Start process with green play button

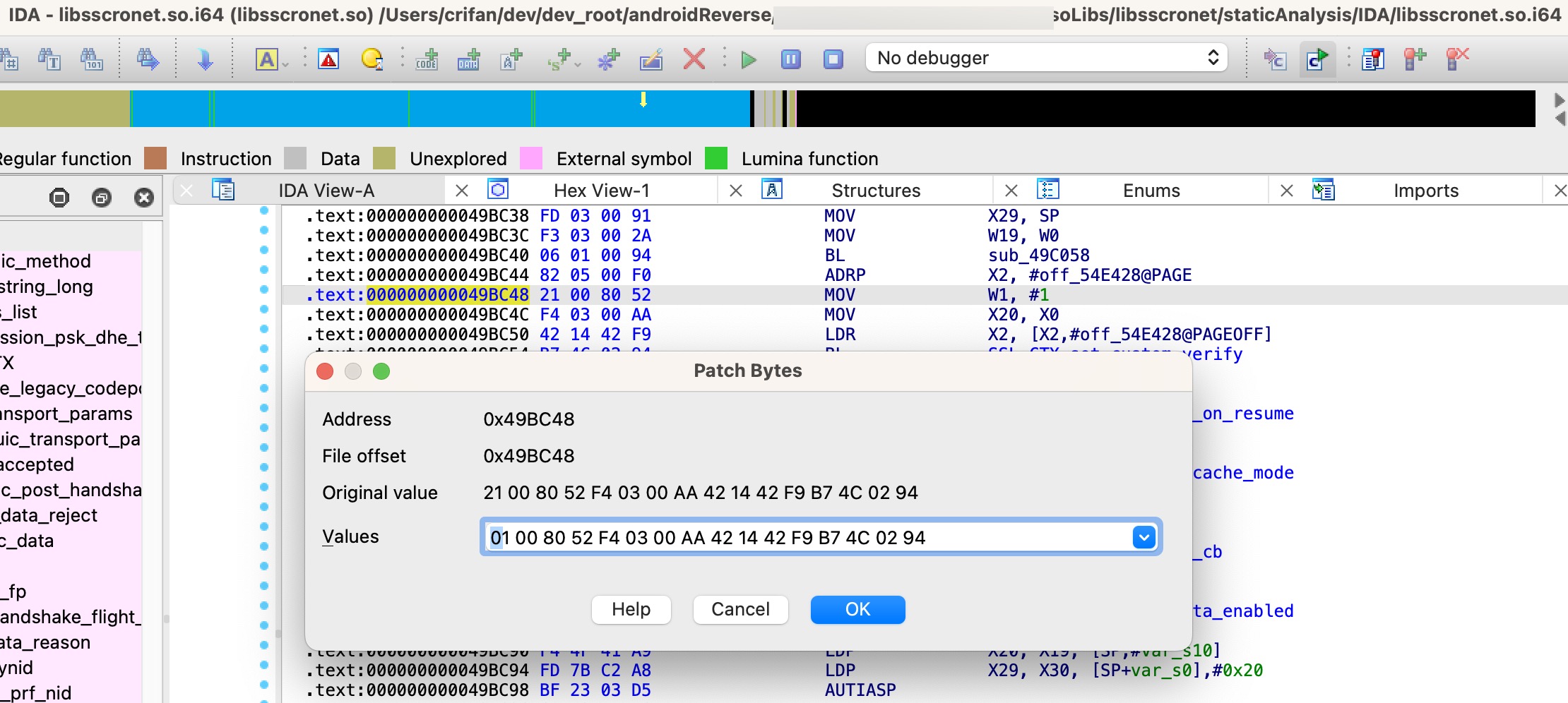tap(749, 59)
